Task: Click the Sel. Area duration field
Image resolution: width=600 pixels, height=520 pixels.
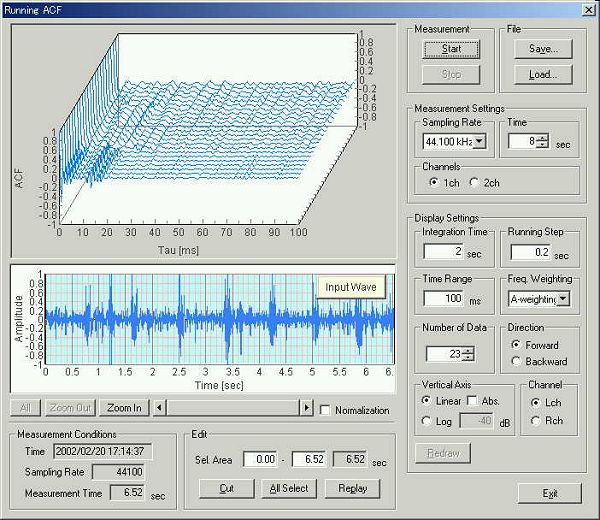Action: [x=350, y=459]
